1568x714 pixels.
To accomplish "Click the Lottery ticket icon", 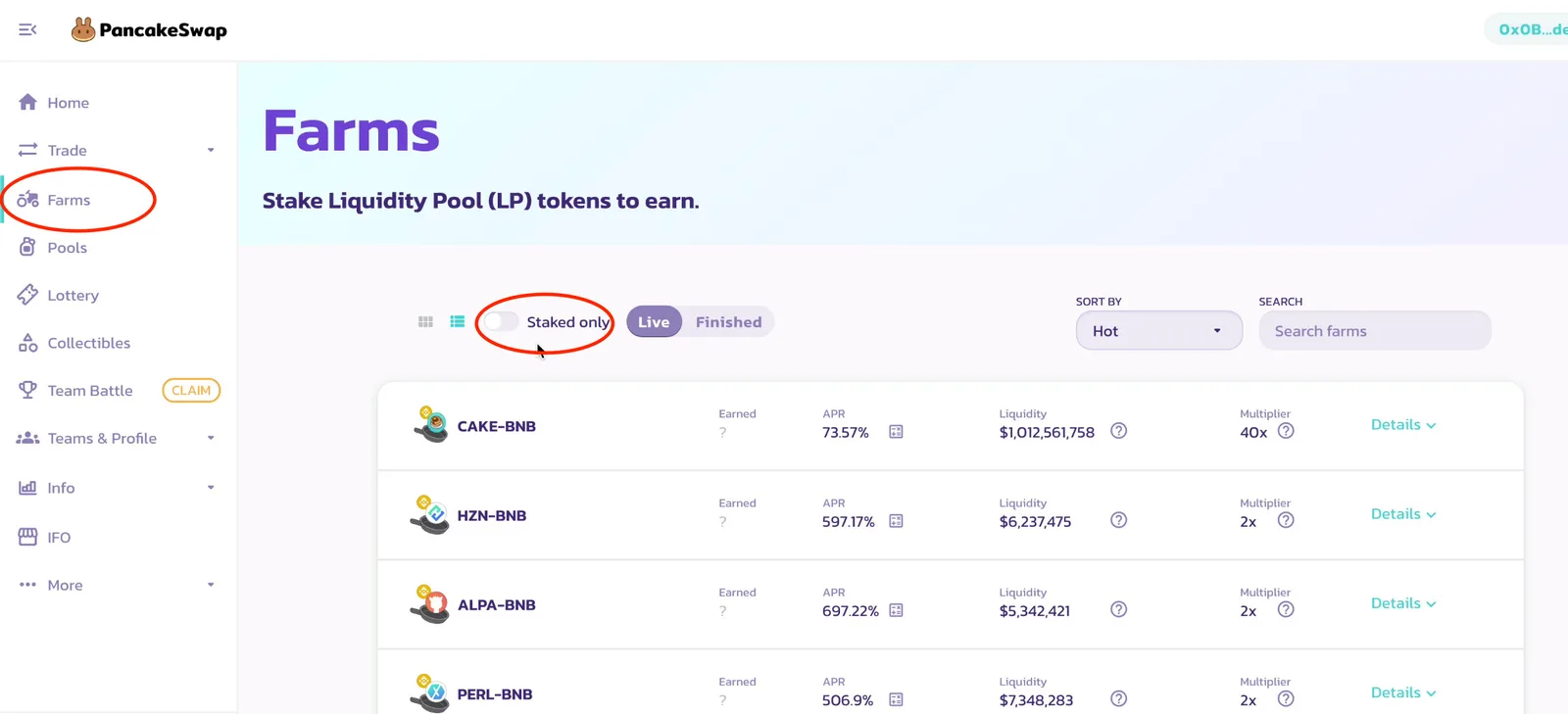I will click(27, 295).
